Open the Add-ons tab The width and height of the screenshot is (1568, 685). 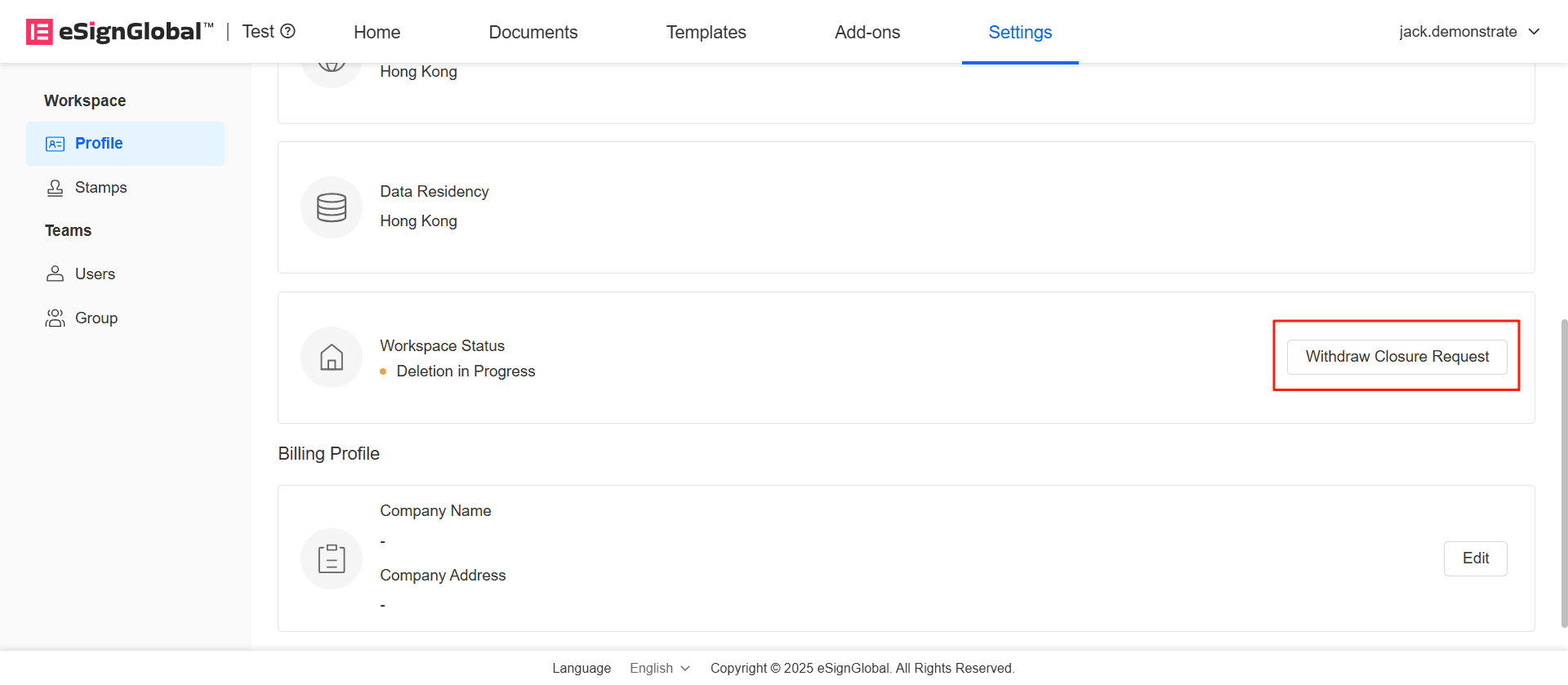coord(866,32)
